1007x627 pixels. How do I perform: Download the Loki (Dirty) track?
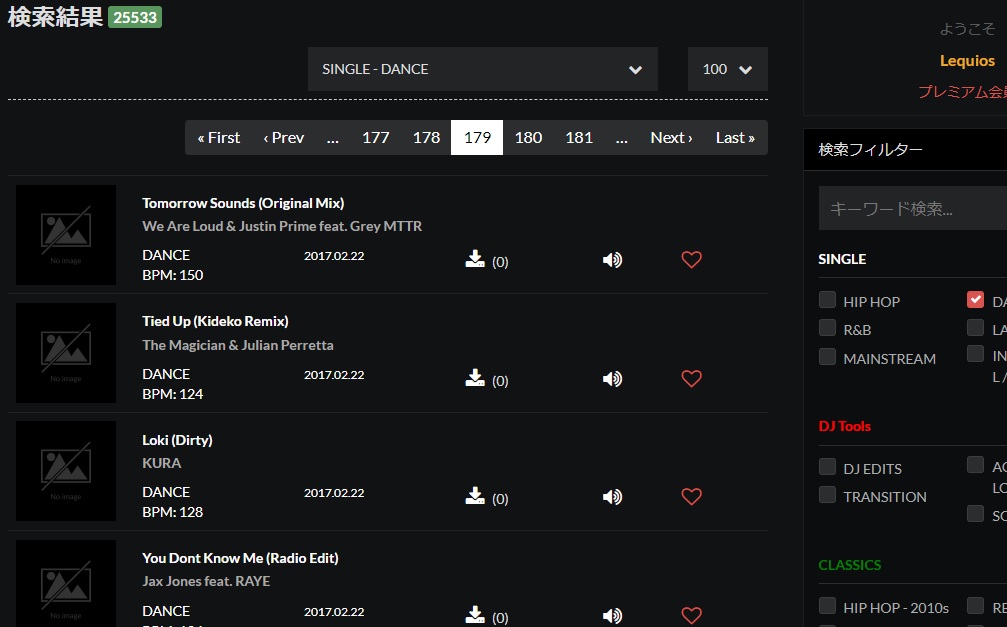pyautogui.click(x=475, y=496)
